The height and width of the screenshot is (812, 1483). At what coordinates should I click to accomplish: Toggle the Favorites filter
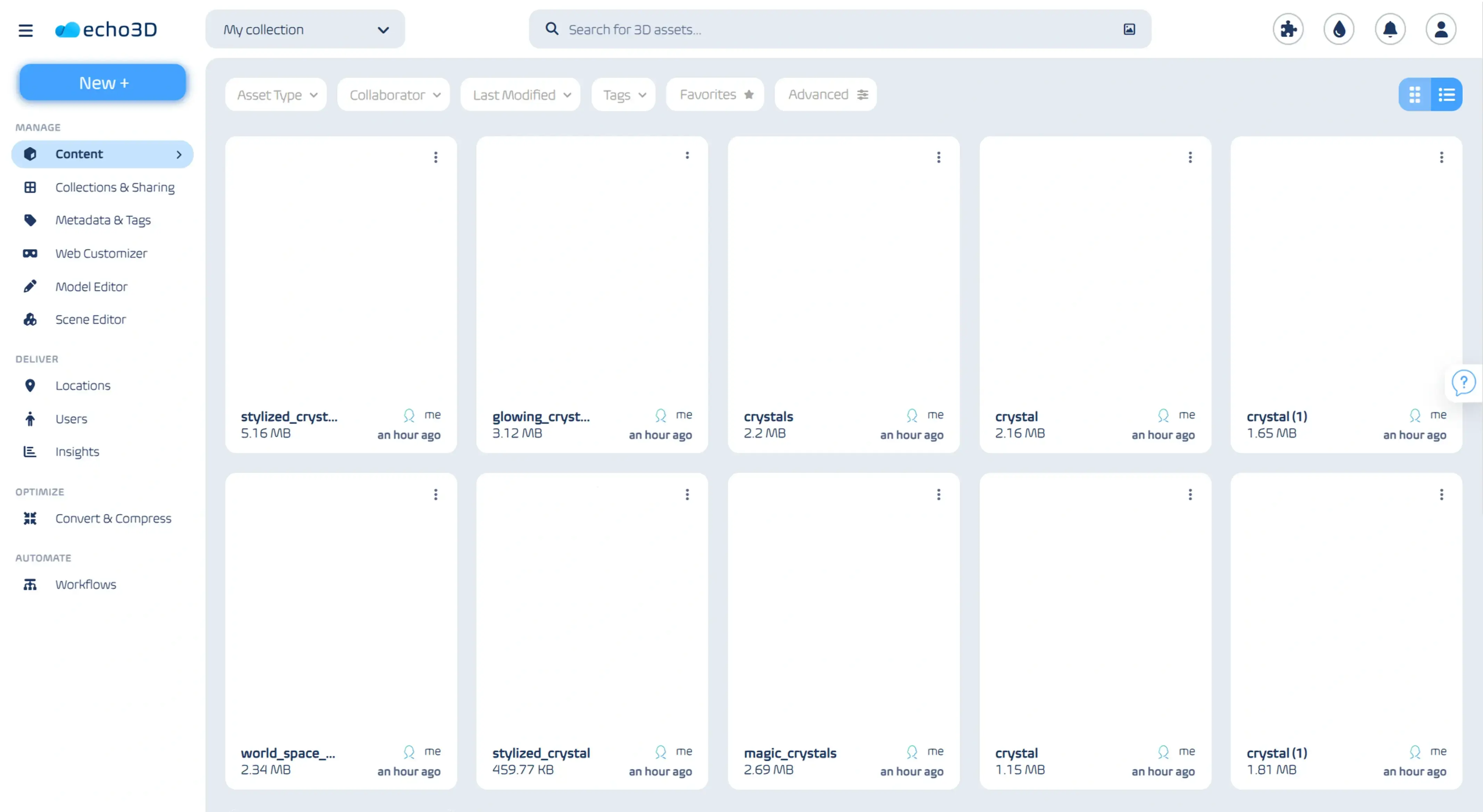714,94
